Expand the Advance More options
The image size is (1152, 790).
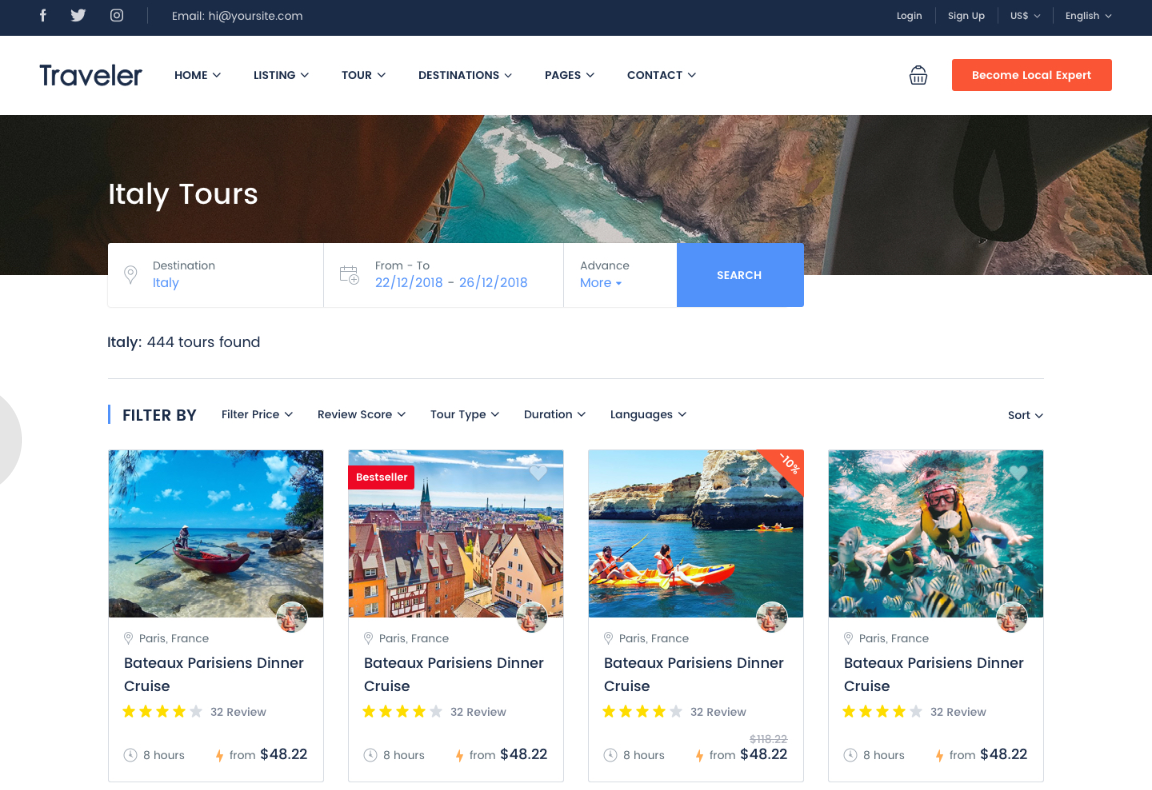(601, 283)
